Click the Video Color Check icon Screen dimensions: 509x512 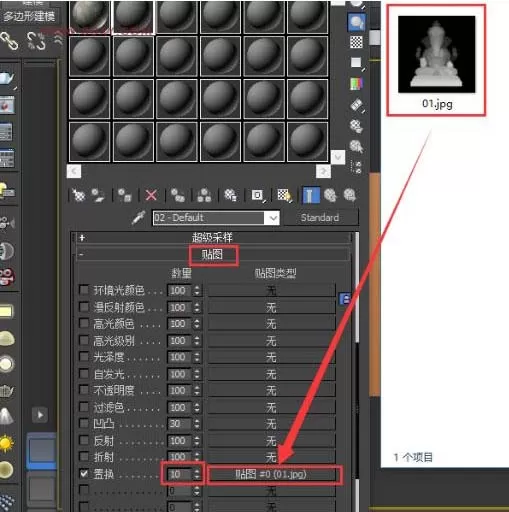coord(356,84)
